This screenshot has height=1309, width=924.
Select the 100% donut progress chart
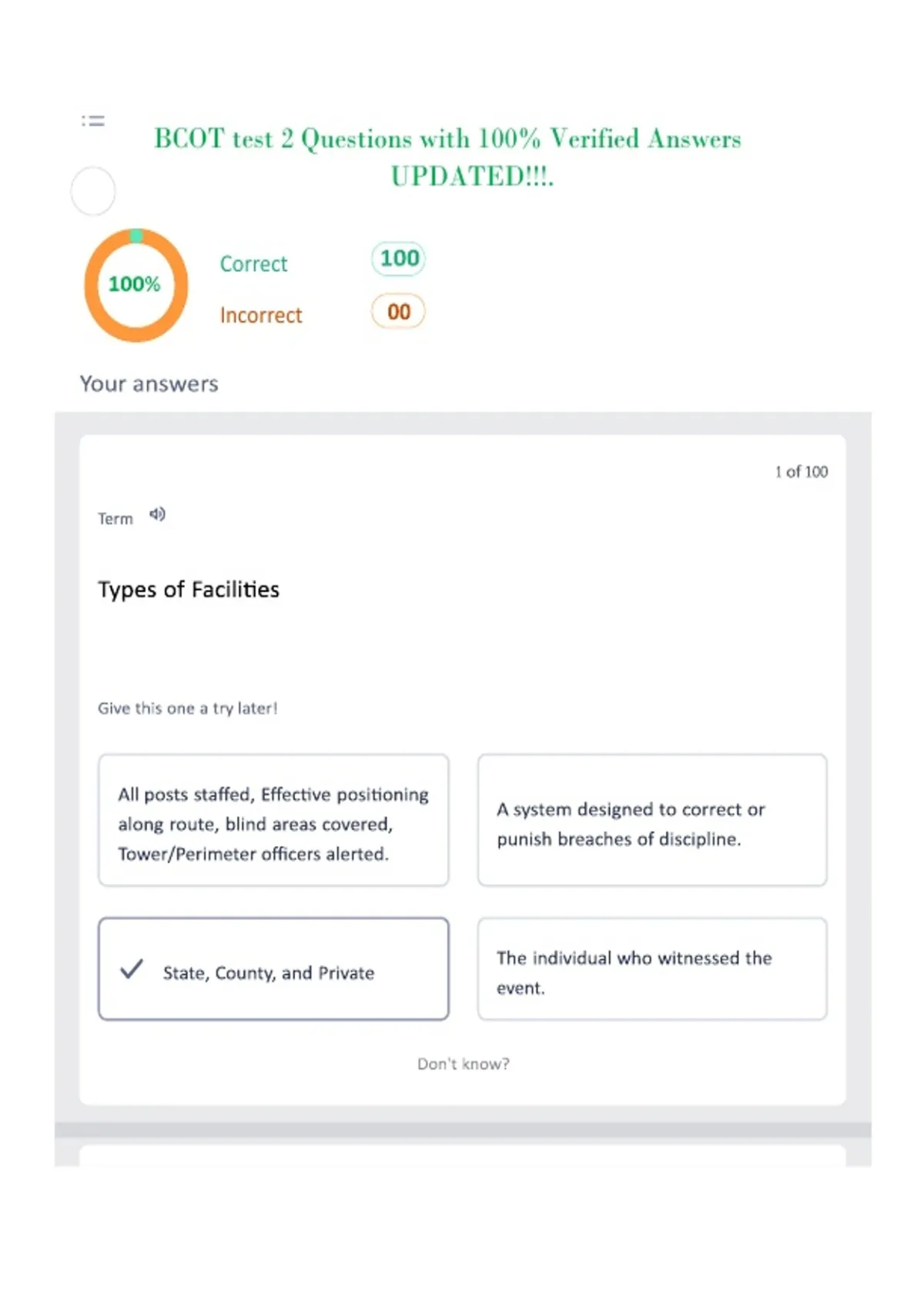[x=136, y=285]
